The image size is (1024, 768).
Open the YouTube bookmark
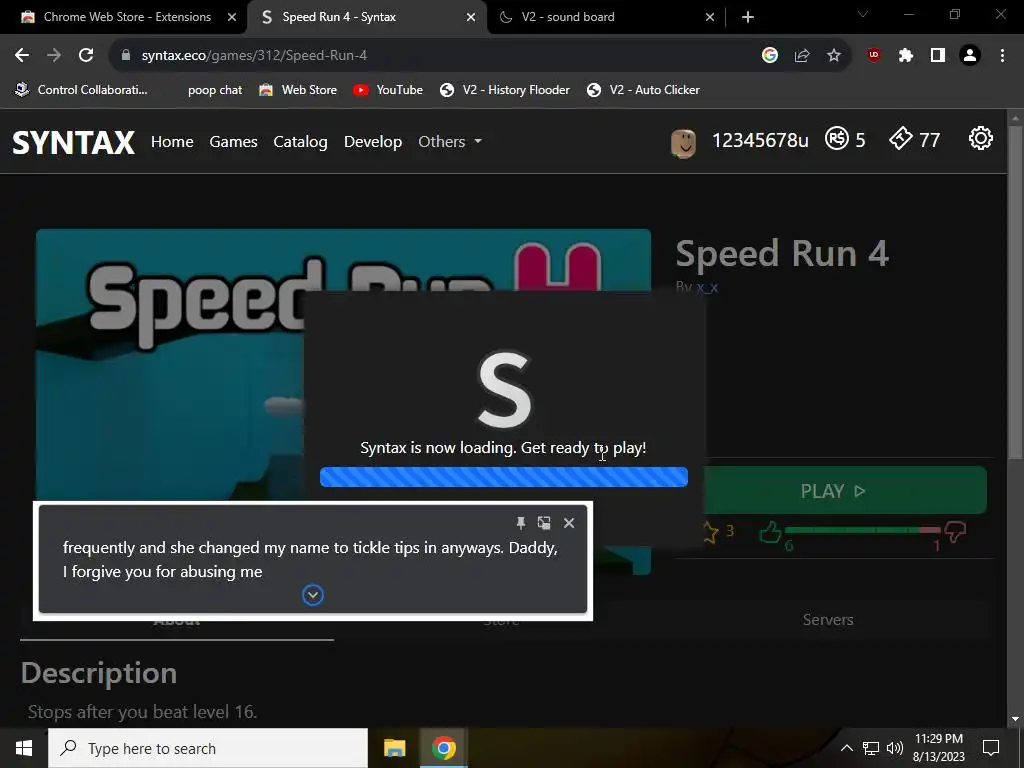click(x=388, y=89)
